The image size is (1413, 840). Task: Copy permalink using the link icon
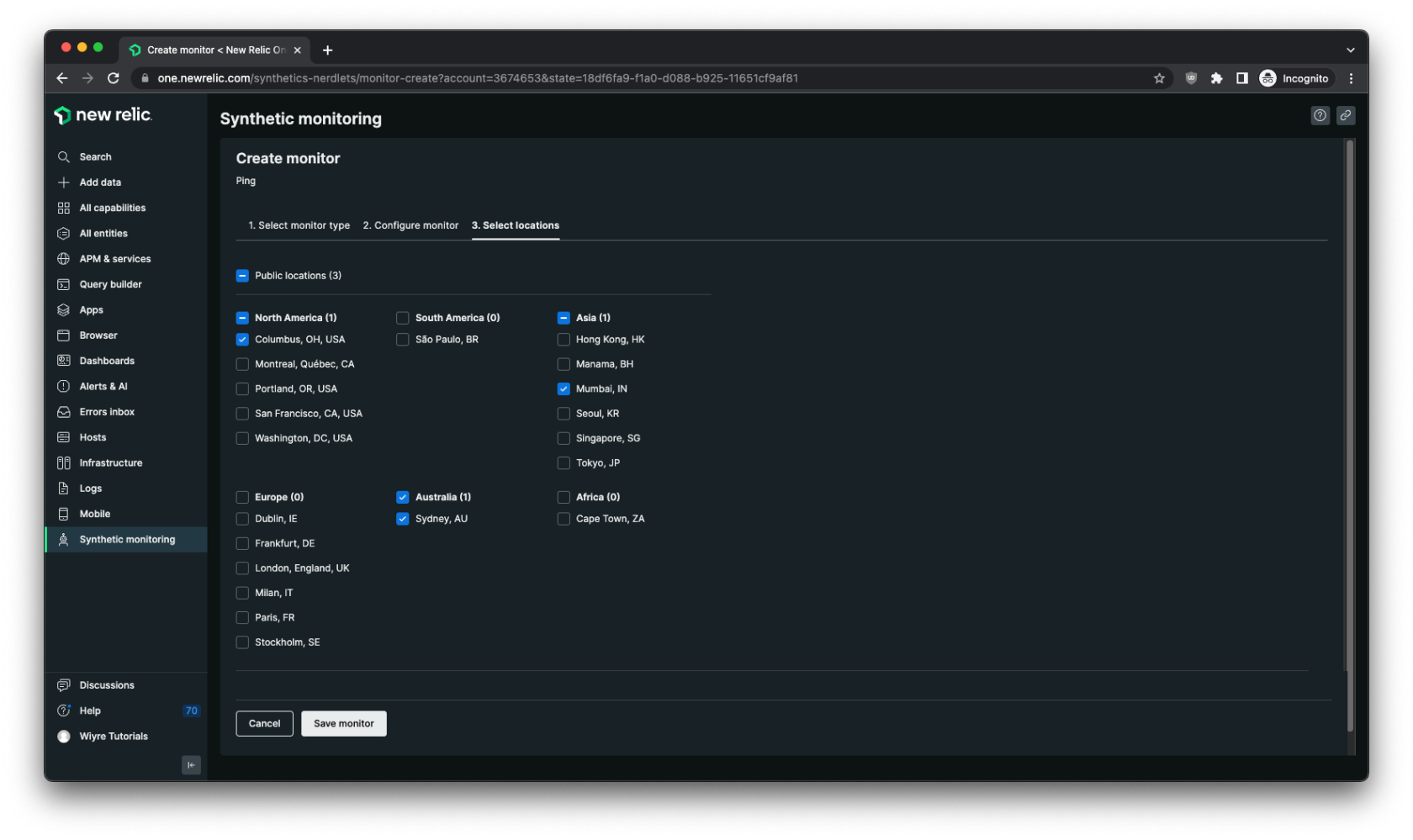pyautogui.click(x=1346, y=115)
